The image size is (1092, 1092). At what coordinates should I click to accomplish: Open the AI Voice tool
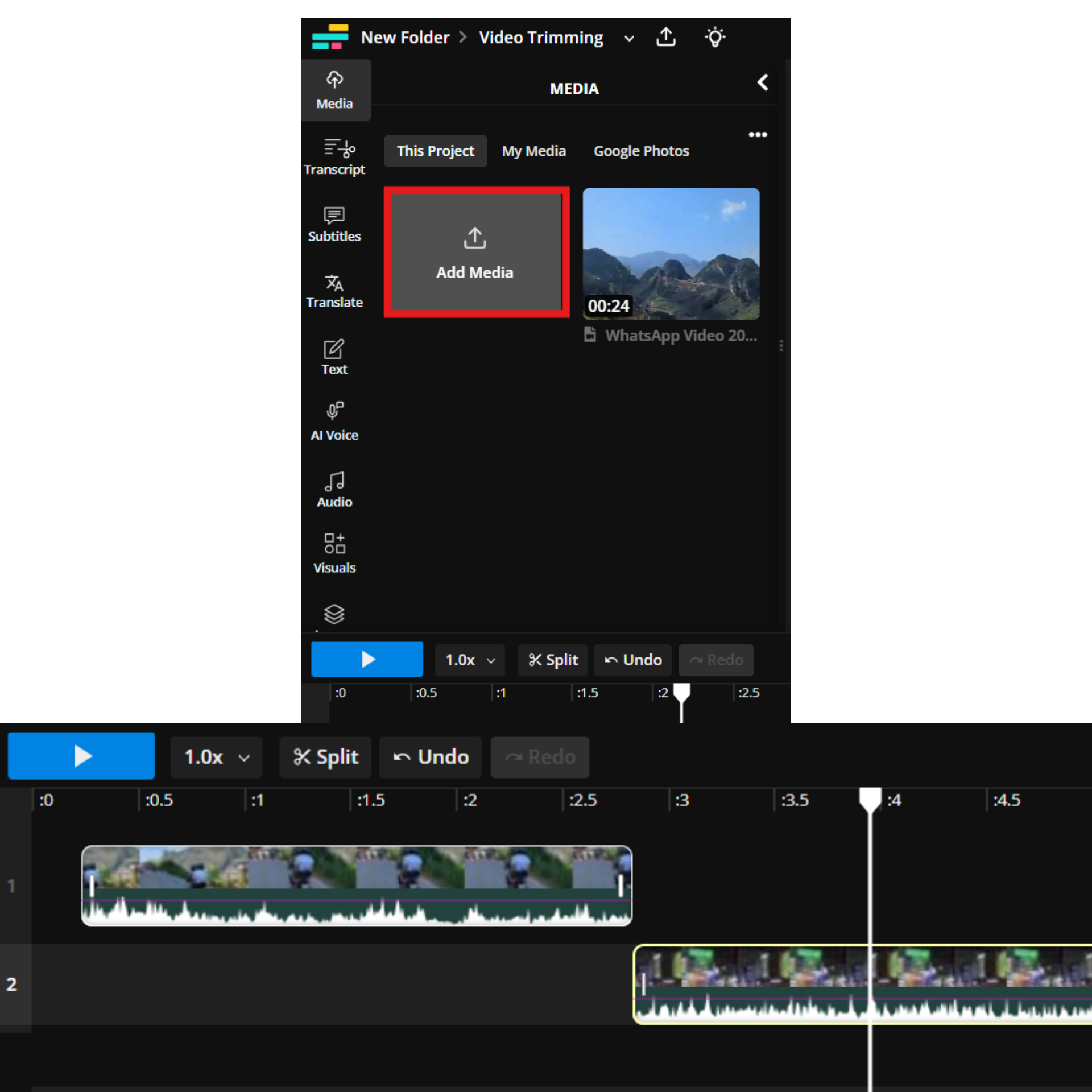(334, 422)
